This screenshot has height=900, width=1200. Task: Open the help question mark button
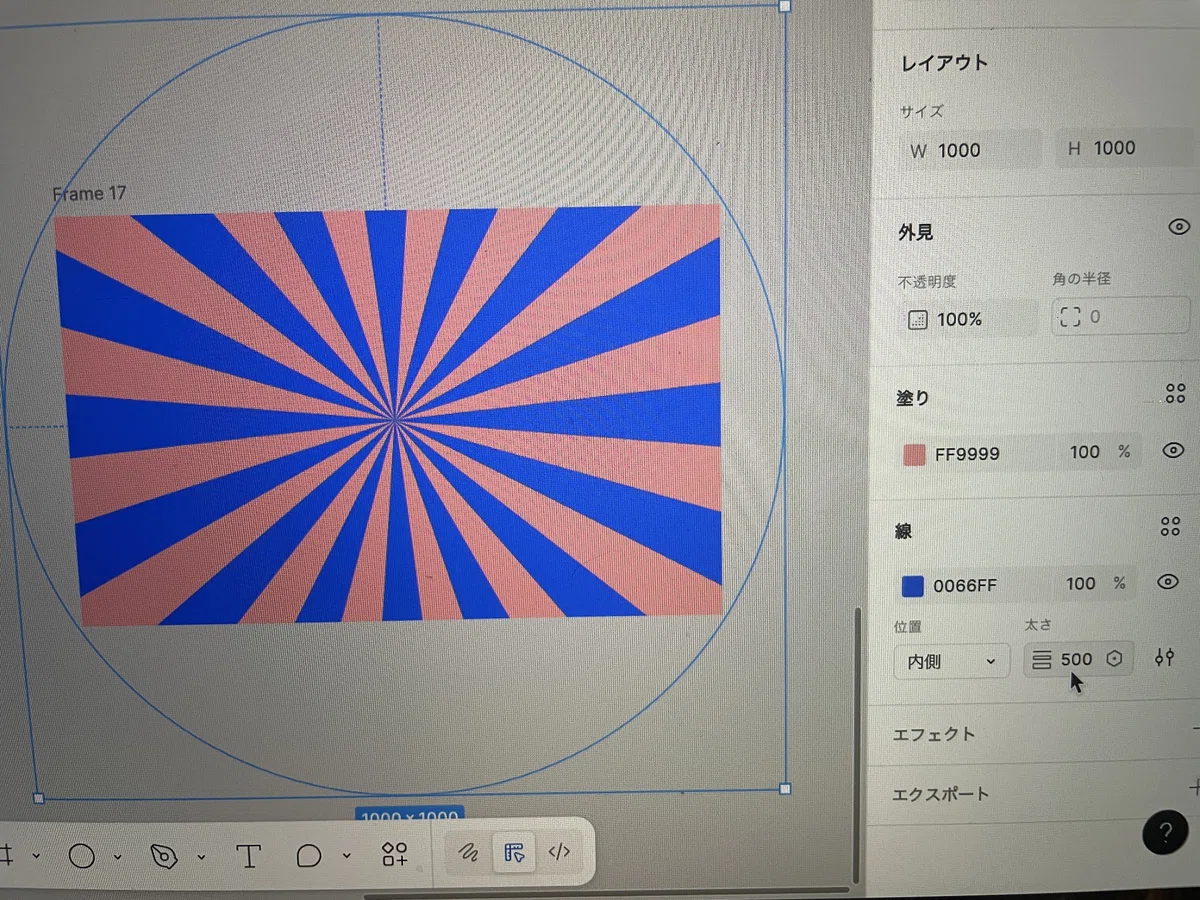[x=1165, y=833]
